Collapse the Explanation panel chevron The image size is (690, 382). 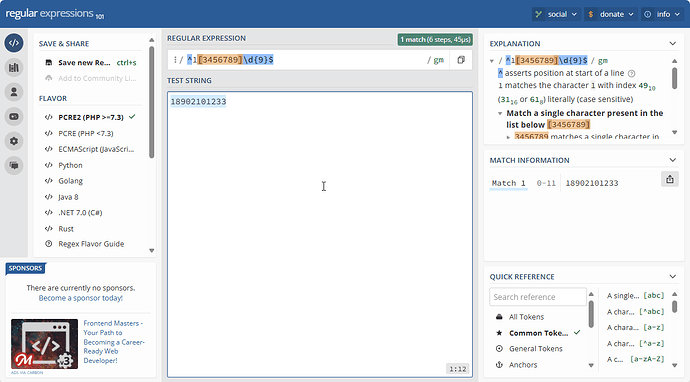click(672, 44)
